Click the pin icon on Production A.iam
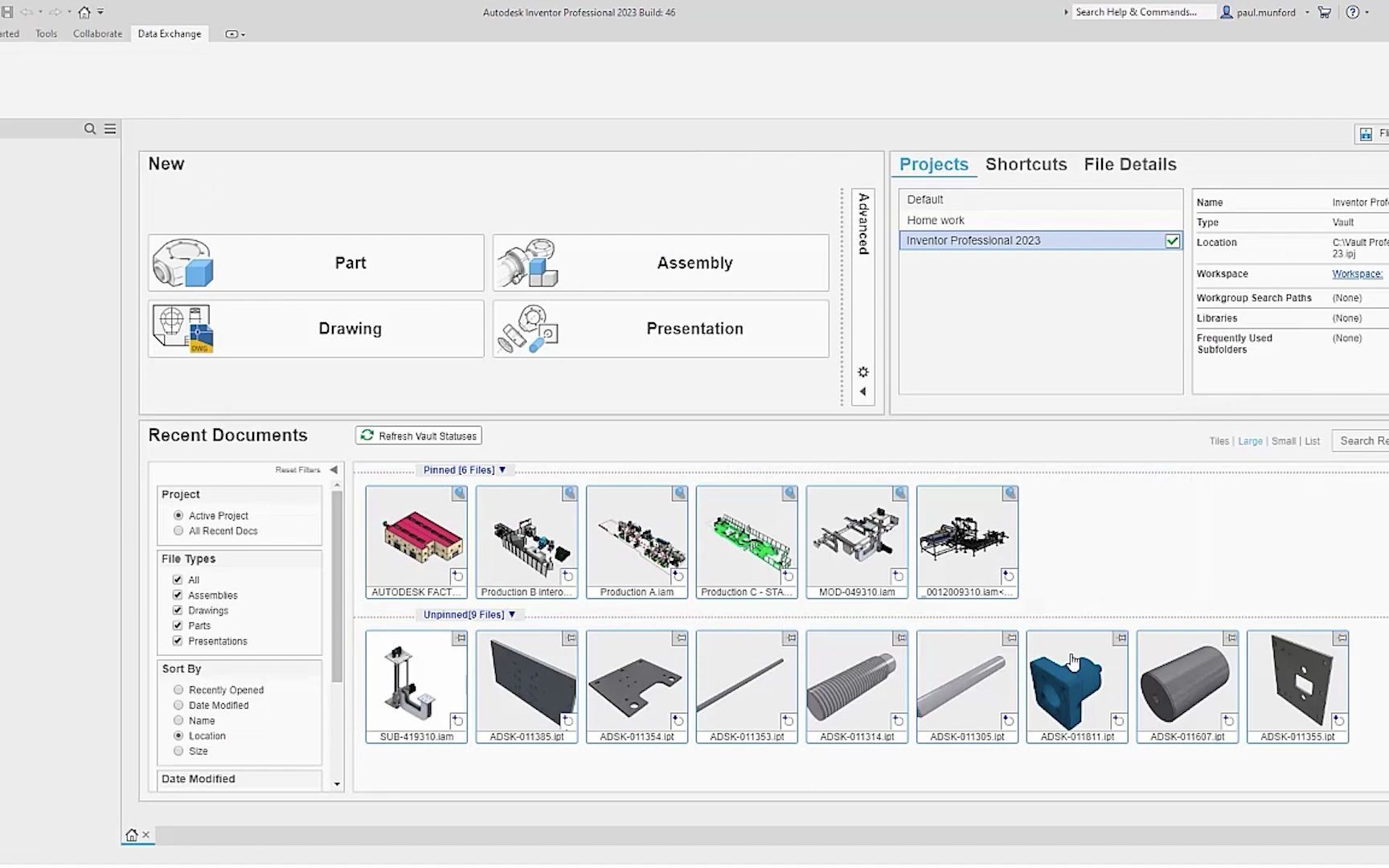This screenshot has height=868, width=1389. pyautogui.click(x=680, y=493)
